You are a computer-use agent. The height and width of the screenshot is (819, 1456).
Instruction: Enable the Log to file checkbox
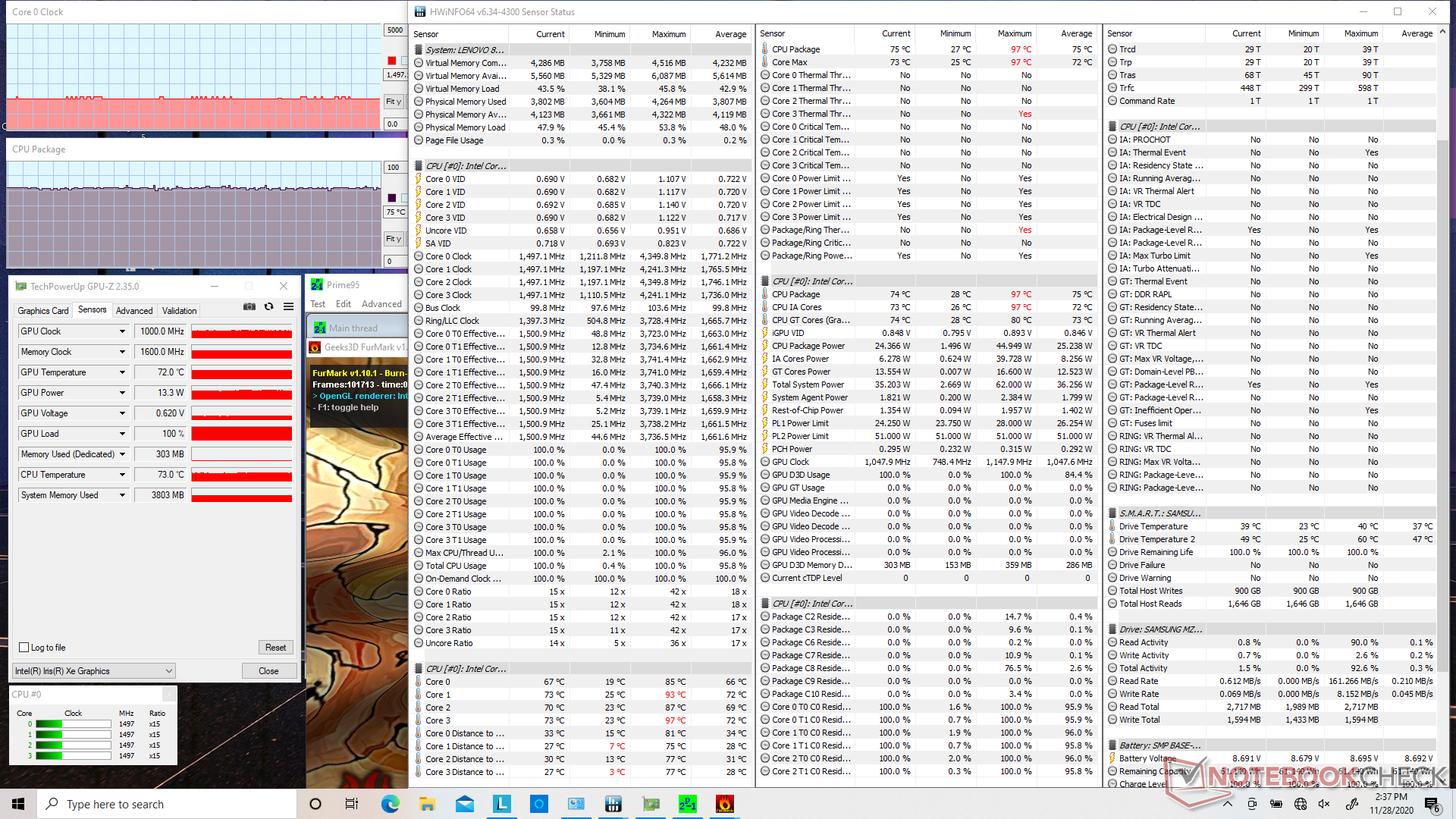point(24,648)
